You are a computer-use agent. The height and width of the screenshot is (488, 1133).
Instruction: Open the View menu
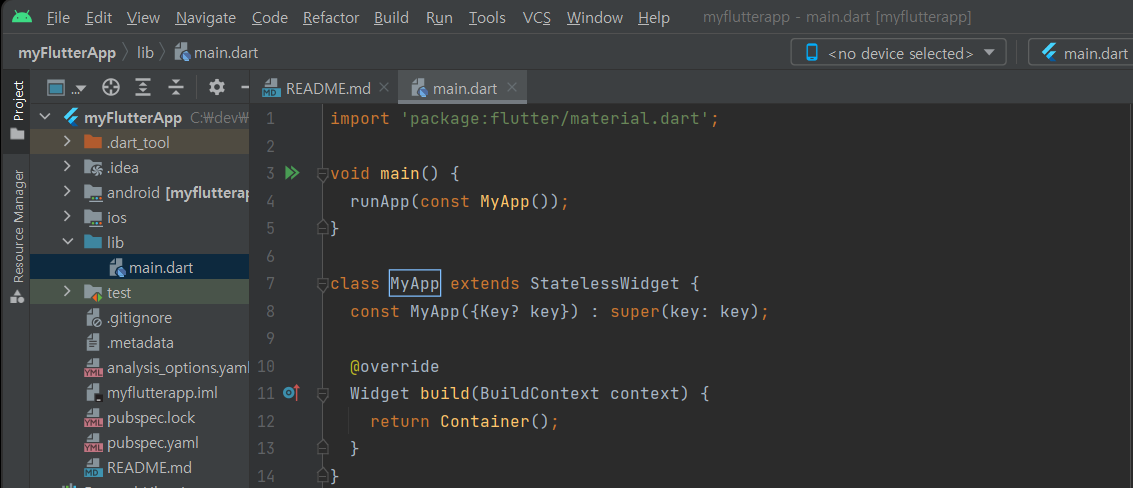[143, 17]
